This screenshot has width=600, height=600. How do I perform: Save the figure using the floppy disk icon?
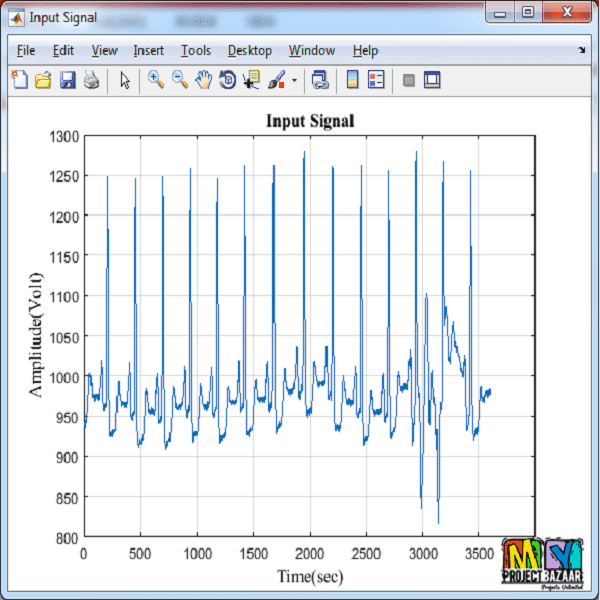(x=67, y=80)
